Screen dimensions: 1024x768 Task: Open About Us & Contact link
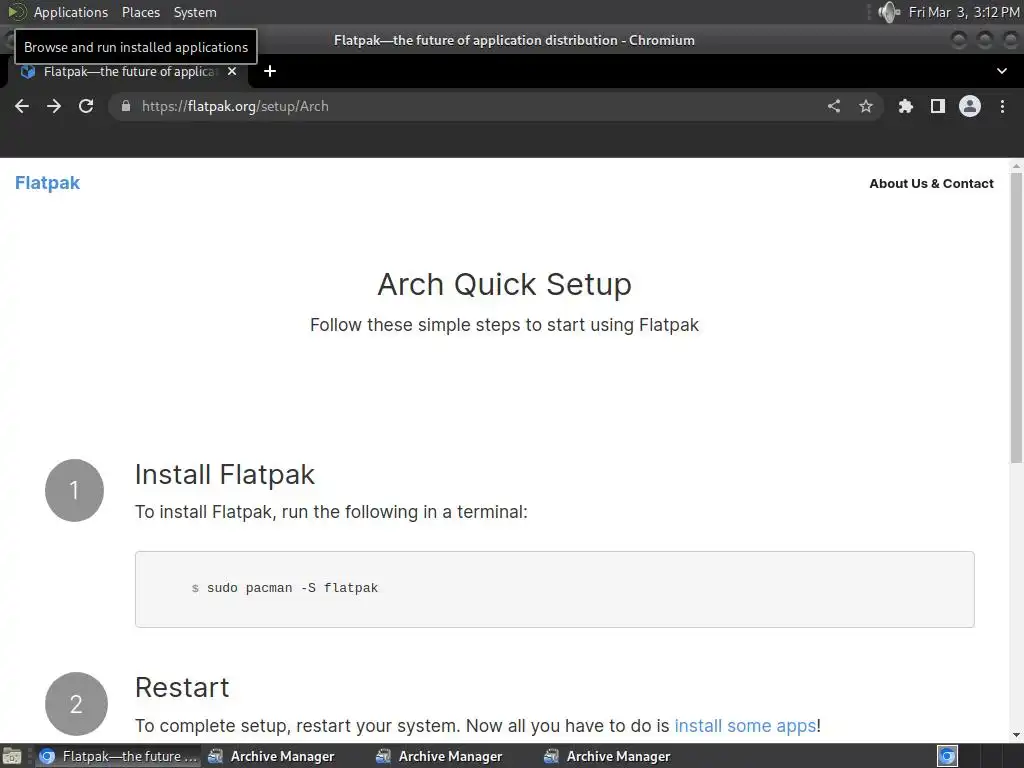tap(931, 184)
